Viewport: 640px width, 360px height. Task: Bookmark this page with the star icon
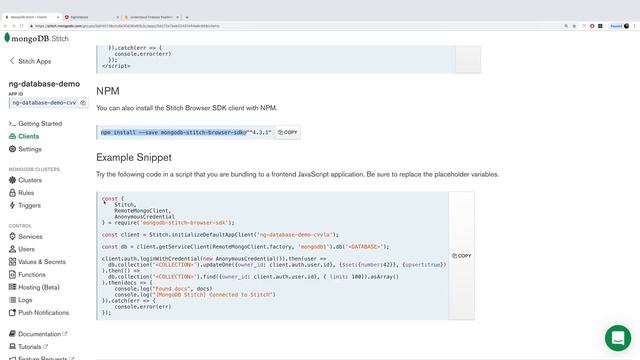click(574, 26)
